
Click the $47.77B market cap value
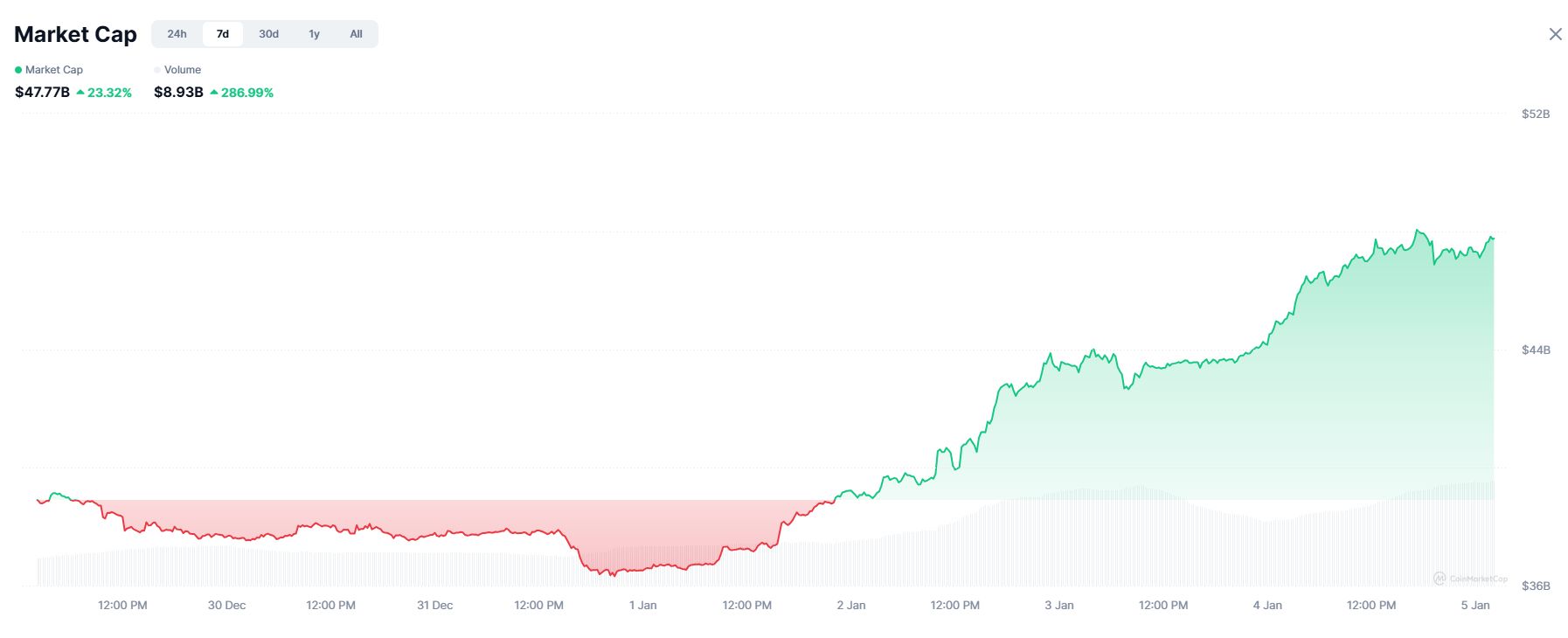(x=42, y=92)
